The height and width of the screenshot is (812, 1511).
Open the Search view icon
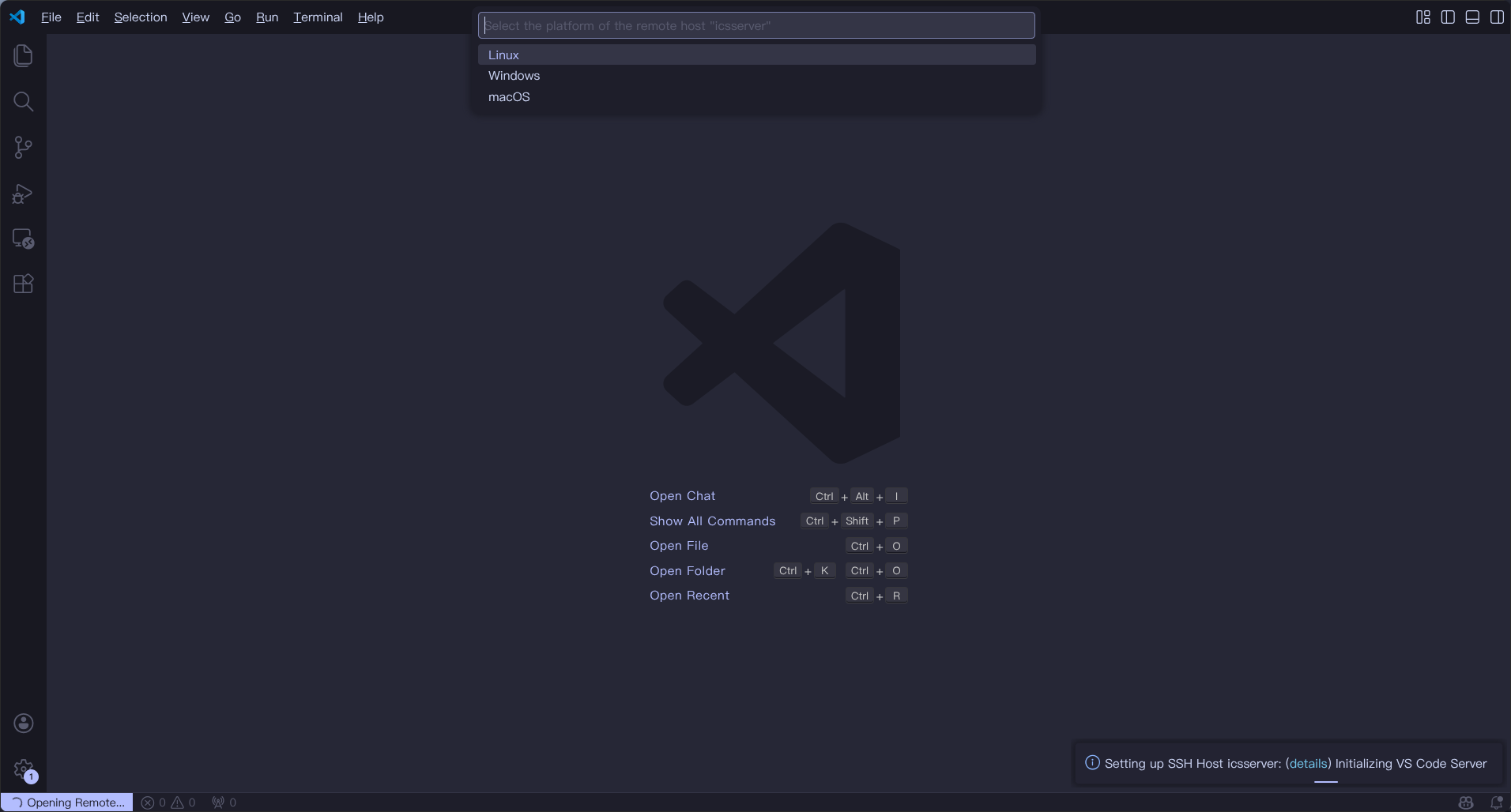coord(23,101)
